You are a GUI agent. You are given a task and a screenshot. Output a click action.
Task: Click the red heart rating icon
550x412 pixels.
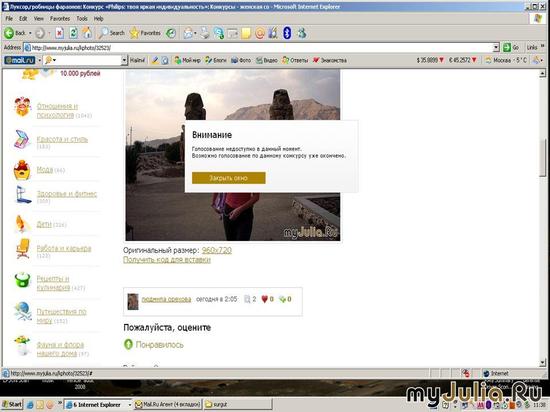[264, 299]
